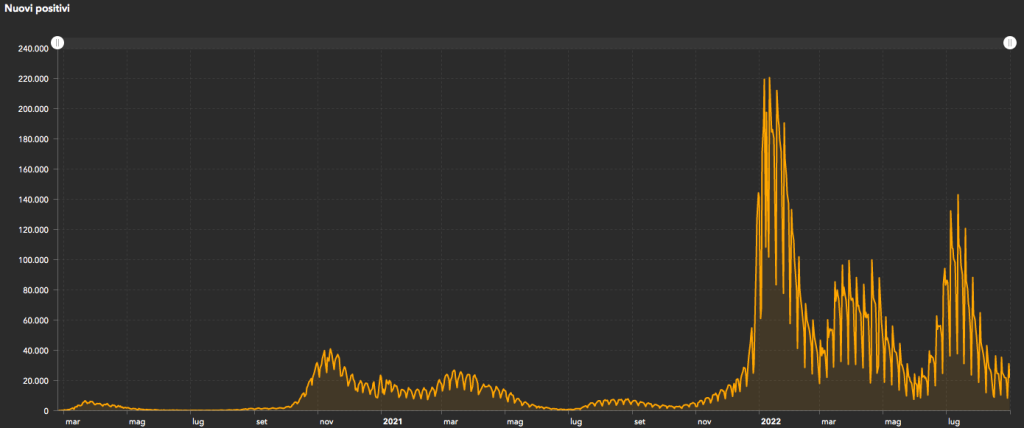Click the 240.000 y-axis label
1024x428 pixels.
tap(34, 48)
